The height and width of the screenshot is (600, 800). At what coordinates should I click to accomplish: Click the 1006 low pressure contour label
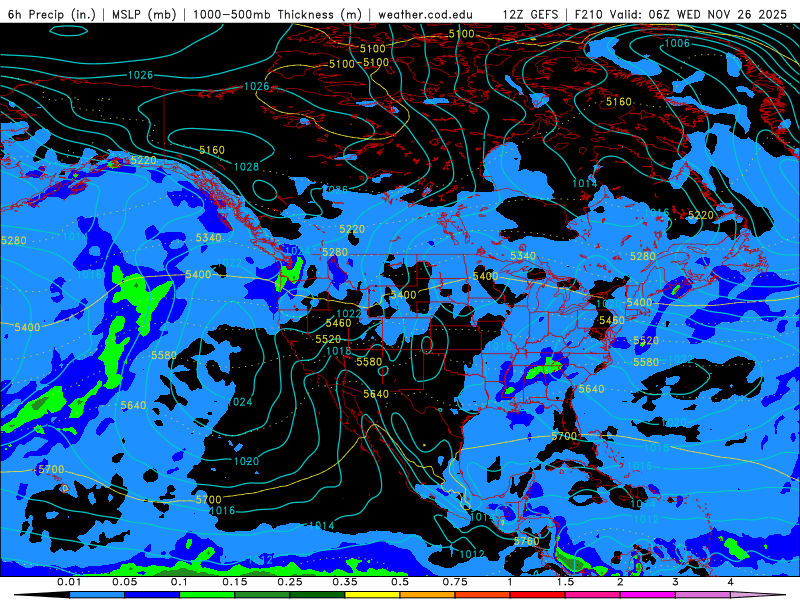pyautogui.click(x=677, y=43)
